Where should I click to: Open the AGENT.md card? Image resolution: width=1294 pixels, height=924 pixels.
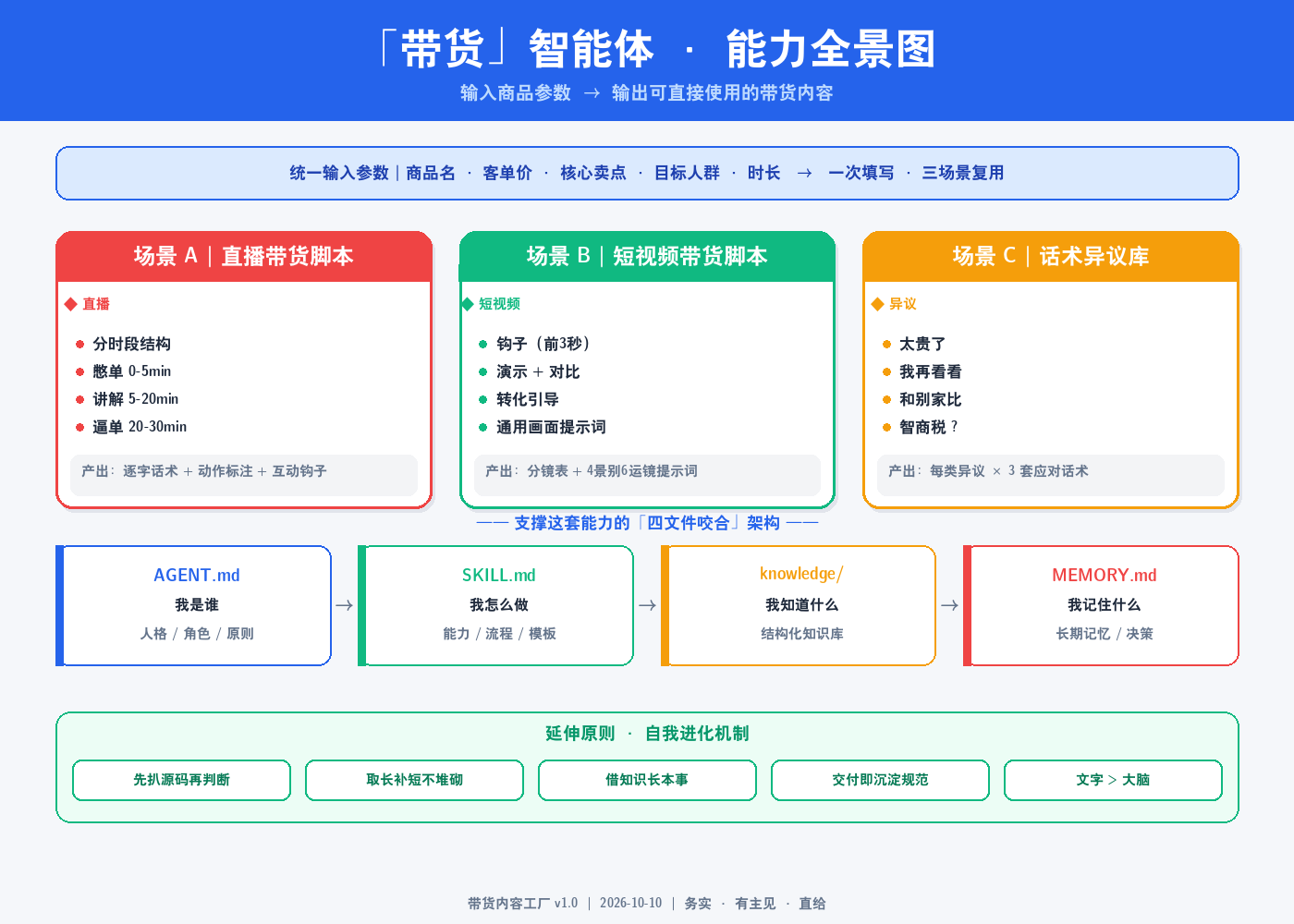point(194,605)
